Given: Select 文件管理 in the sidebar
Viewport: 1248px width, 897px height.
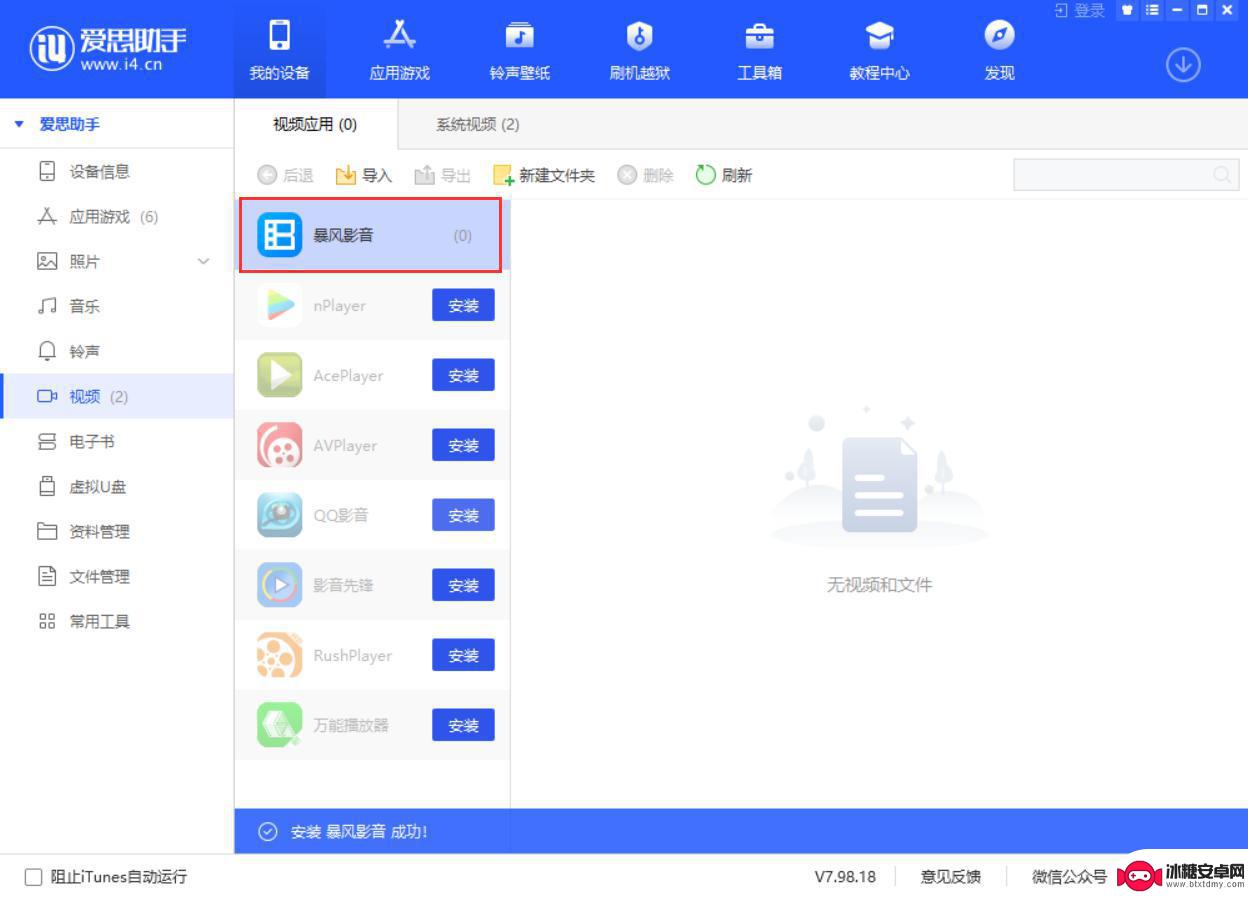Looking at the screenshot, I should point(117,576).
